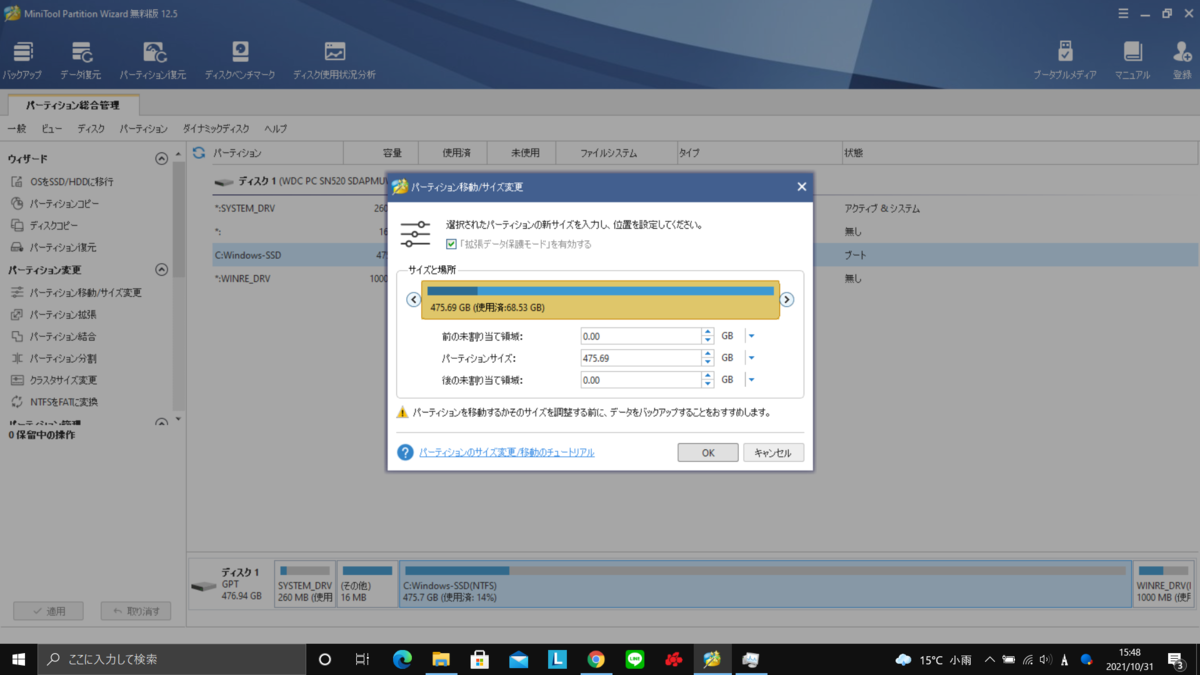
Task: Click the ブータブルメディア icon
Action: coord(1063,55)
